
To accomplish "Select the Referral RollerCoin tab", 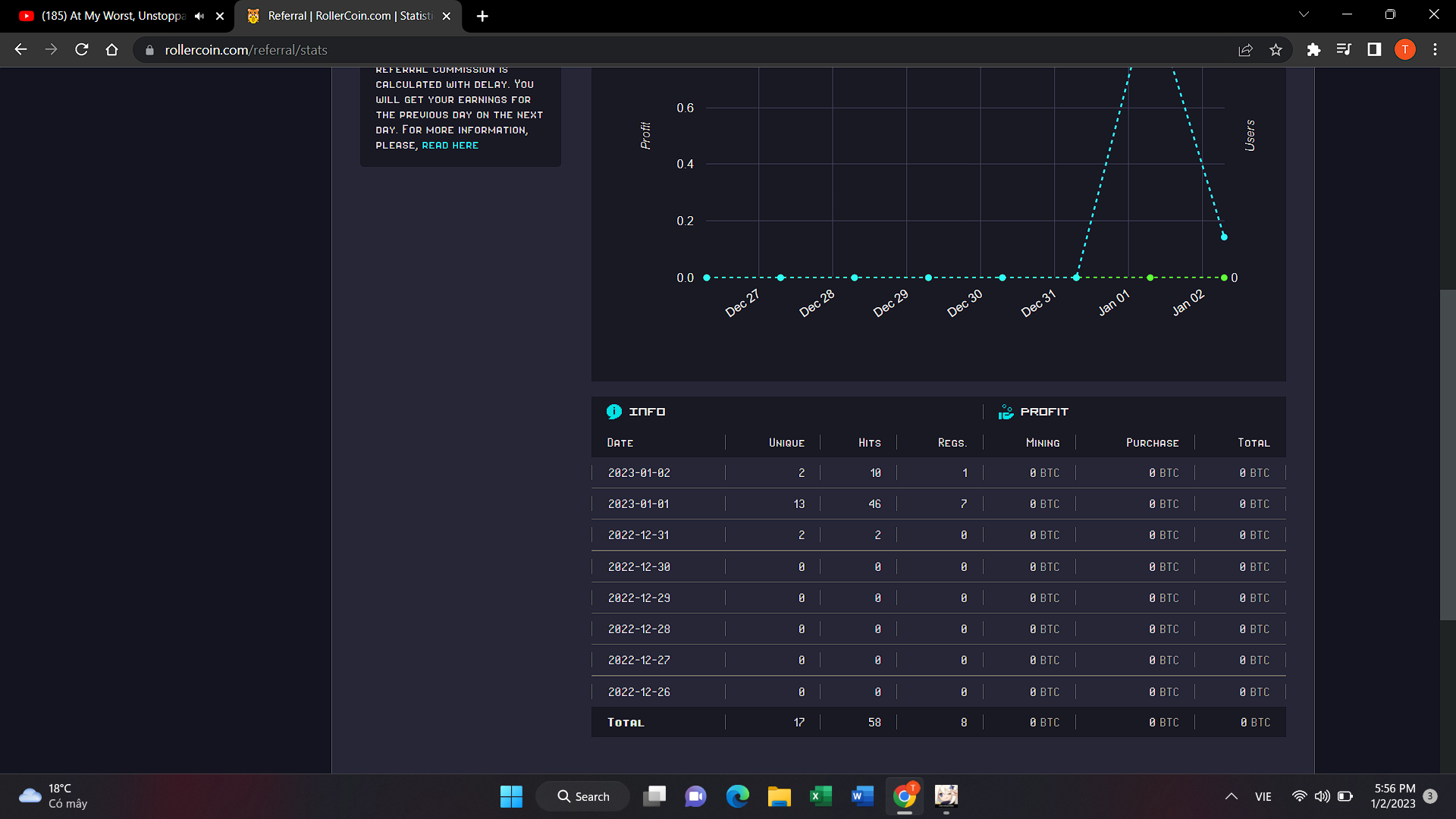I will pyautogui.click(x=349, y=16).
